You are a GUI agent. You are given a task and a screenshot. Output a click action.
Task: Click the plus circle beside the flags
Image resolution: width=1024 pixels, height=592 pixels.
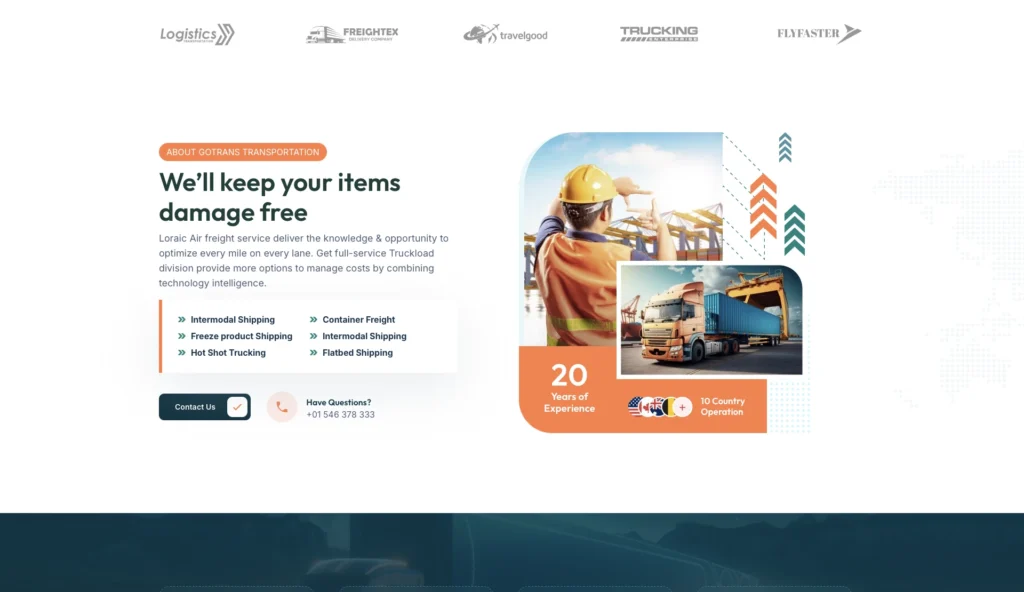pyautogui.click(x=682, y=407)
